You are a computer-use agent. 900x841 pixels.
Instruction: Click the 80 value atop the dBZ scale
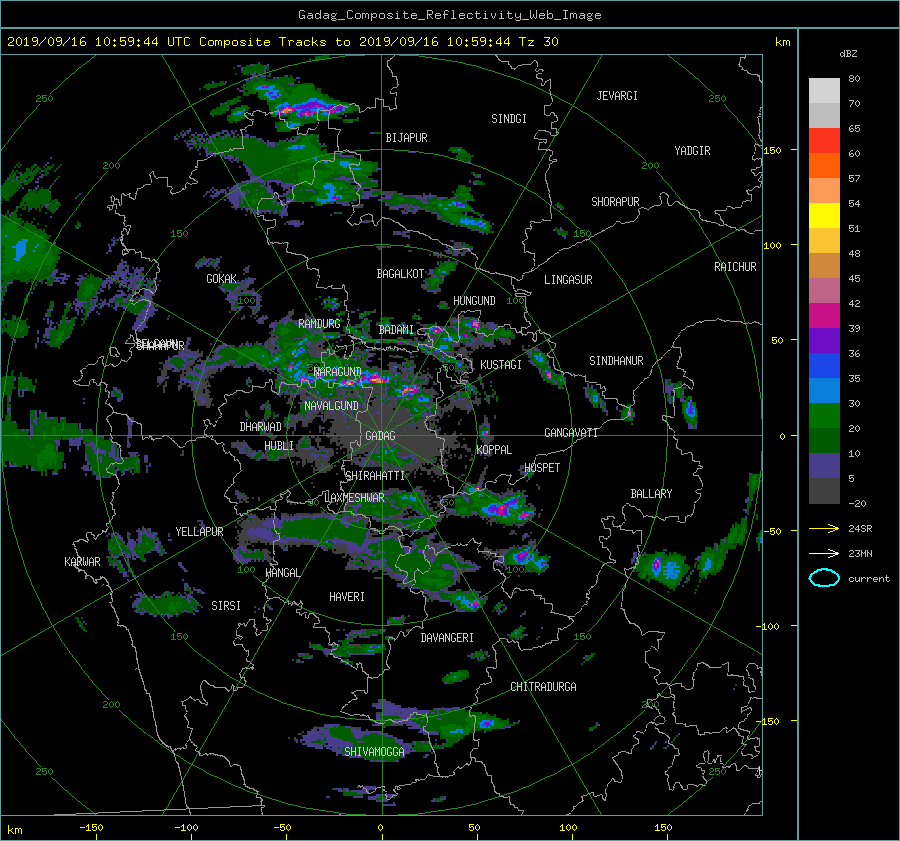click(x=854, y=79)
